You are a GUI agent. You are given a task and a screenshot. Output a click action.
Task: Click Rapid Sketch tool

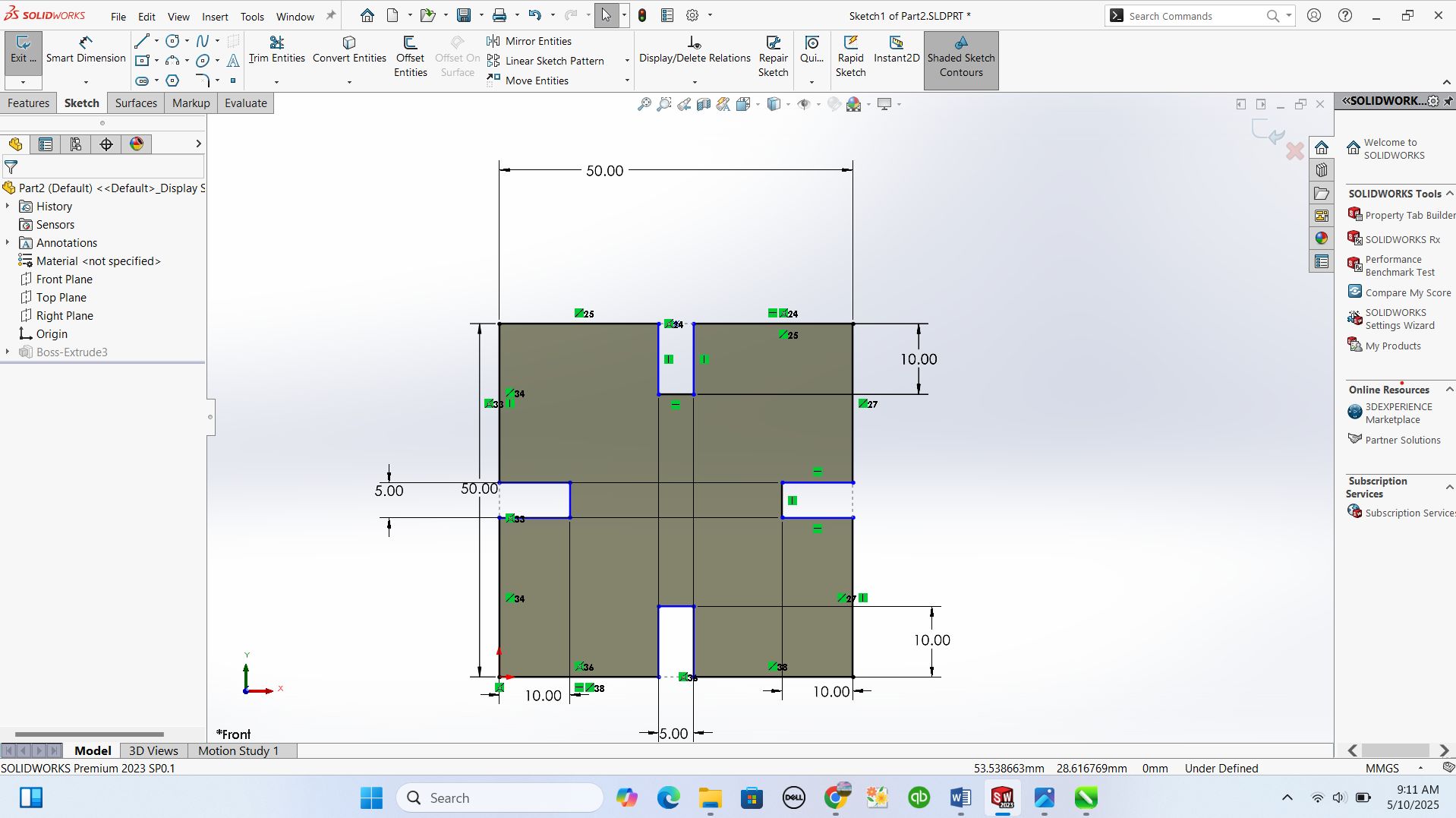tap(850, 57)
